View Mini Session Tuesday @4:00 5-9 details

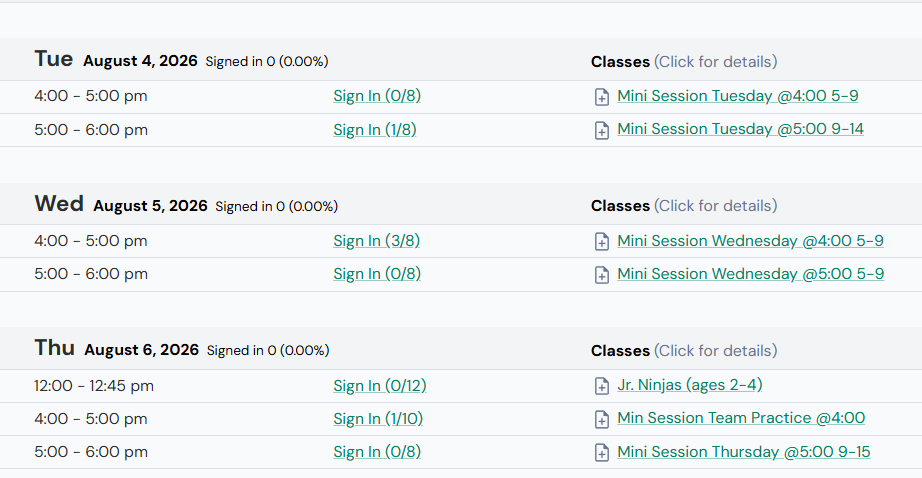[738, 96]
